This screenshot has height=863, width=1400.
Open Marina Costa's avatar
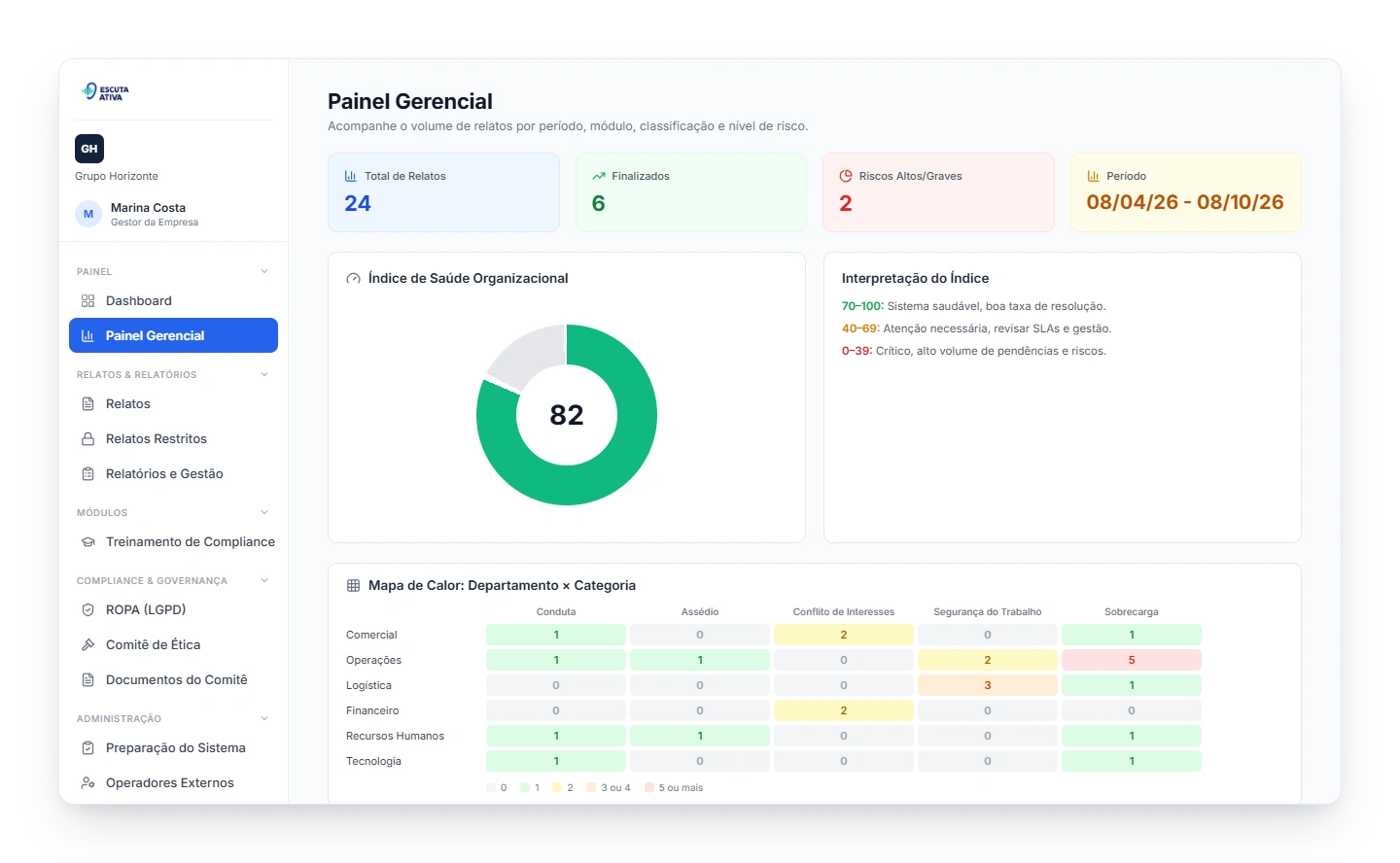[88, 214]
